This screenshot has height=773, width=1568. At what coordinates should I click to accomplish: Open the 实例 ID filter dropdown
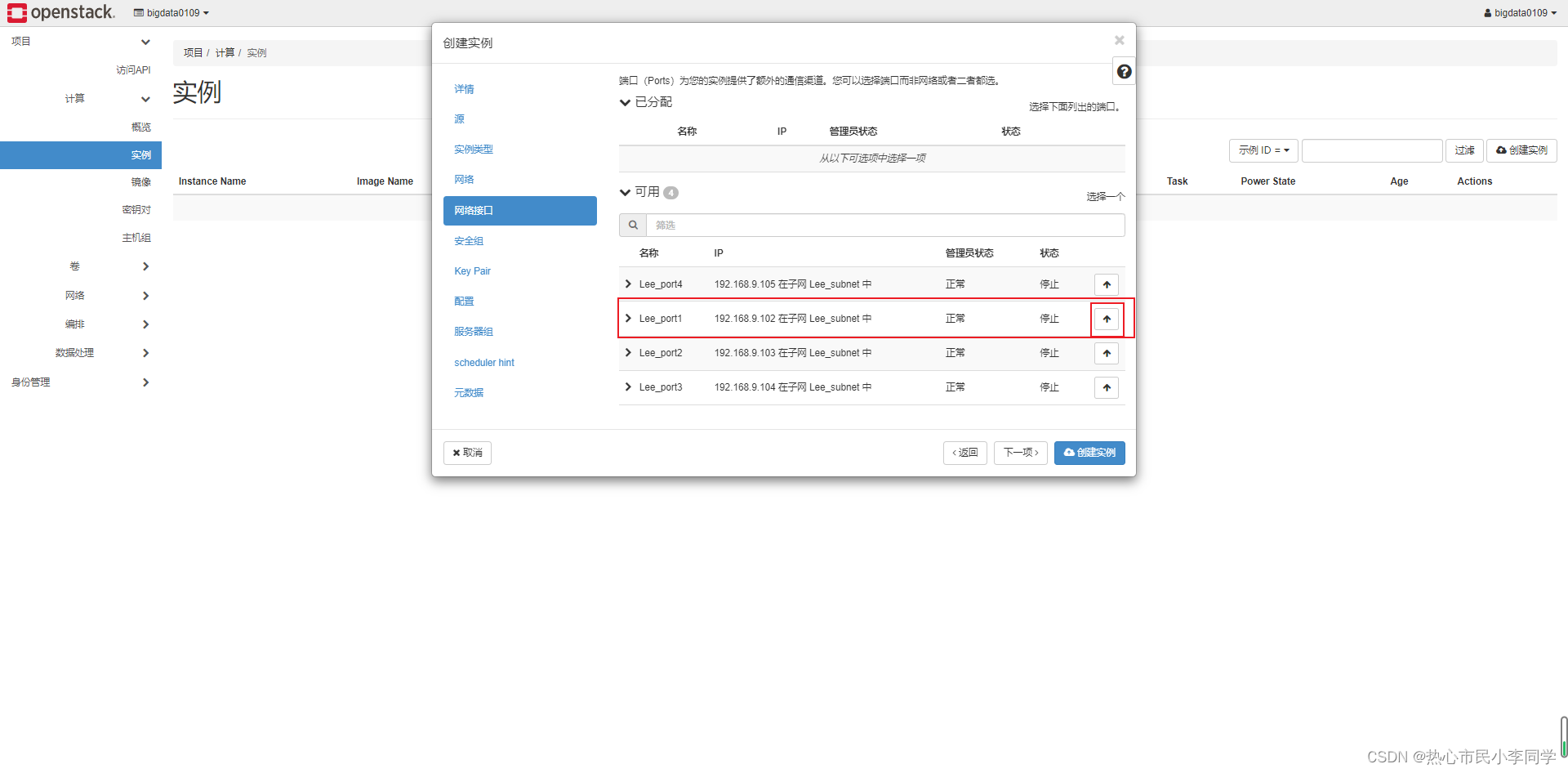click(1263, 150)
